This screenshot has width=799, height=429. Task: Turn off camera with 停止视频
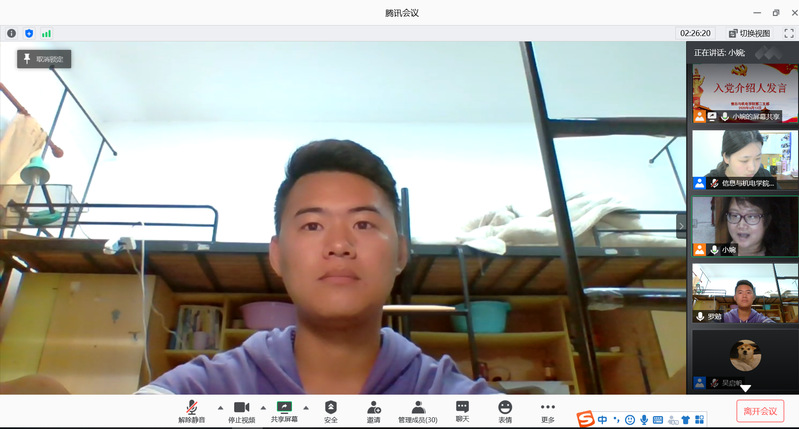(x=241, y=411)
